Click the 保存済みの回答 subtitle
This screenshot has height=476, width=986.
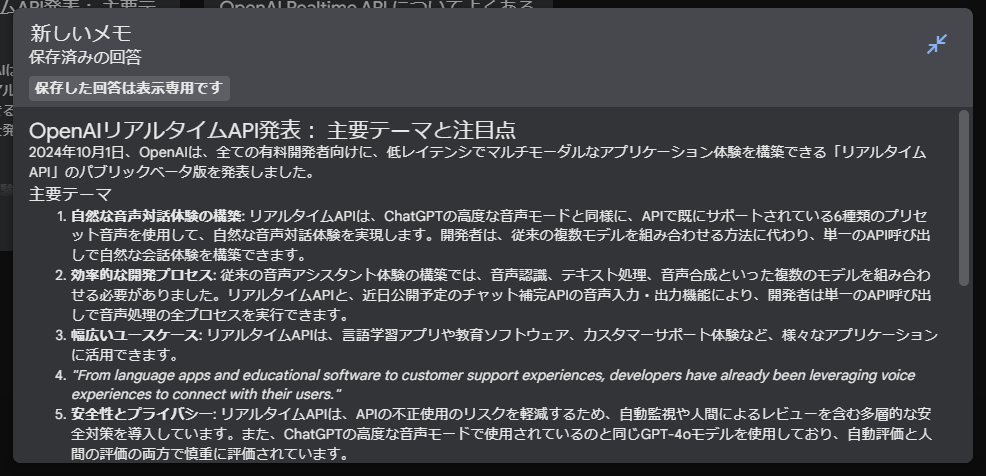pos(85,57)
